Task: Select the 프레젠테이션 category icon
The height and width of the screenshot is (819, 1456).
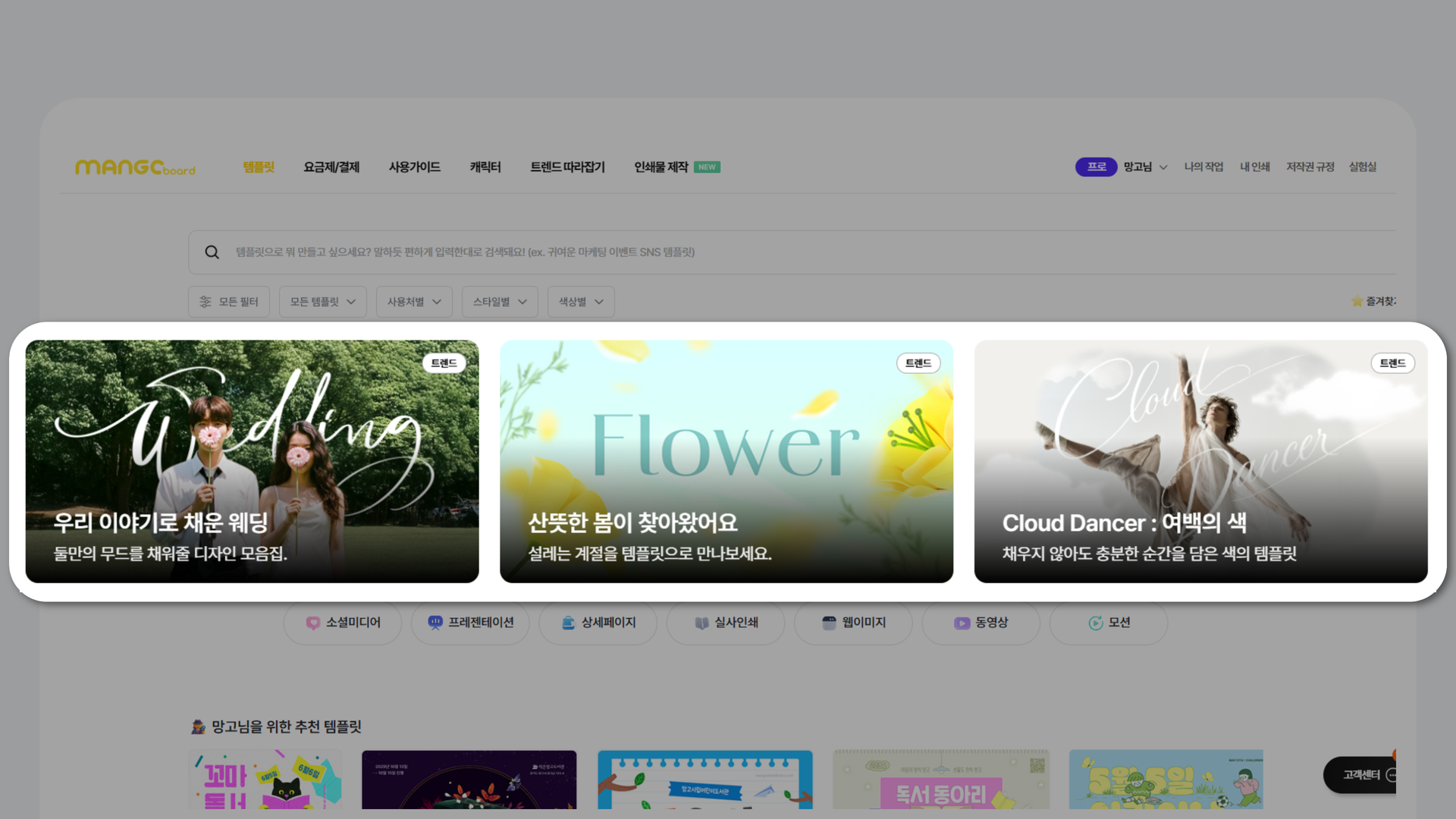Action: coord(435,623)
